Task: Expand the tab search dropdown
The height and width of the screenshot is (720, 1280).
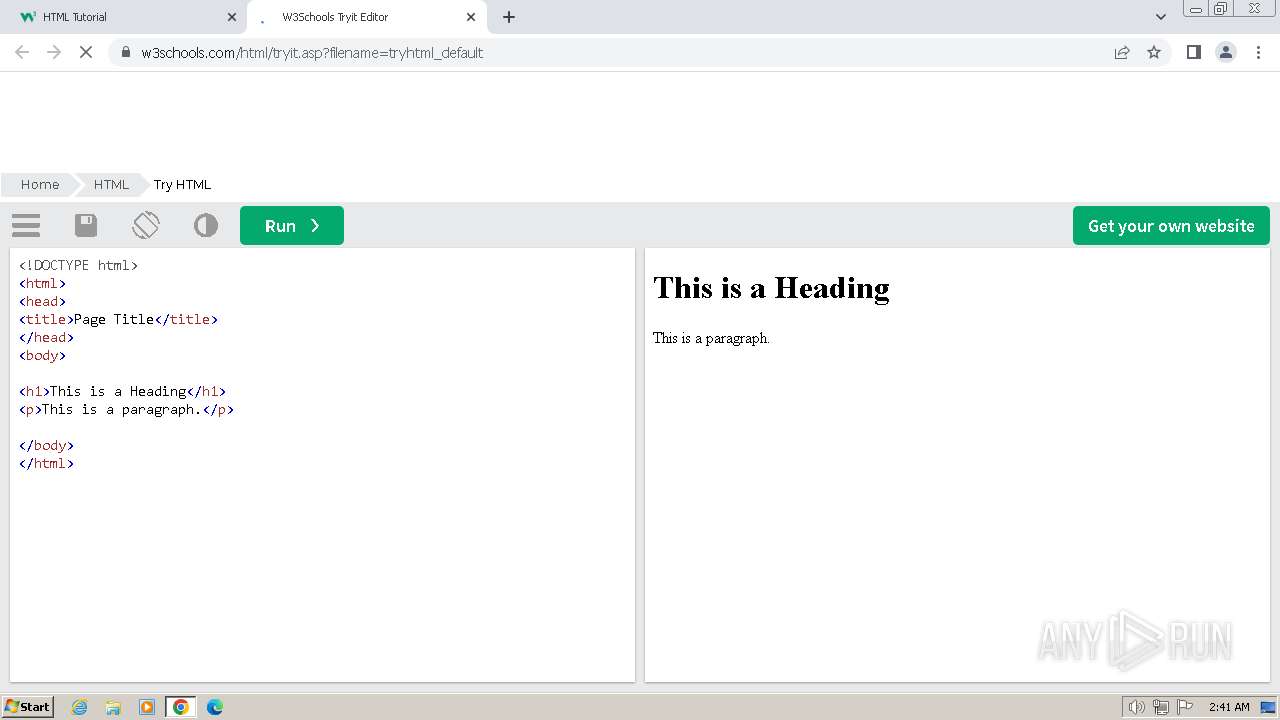Action: click(x=1160, y=17)
